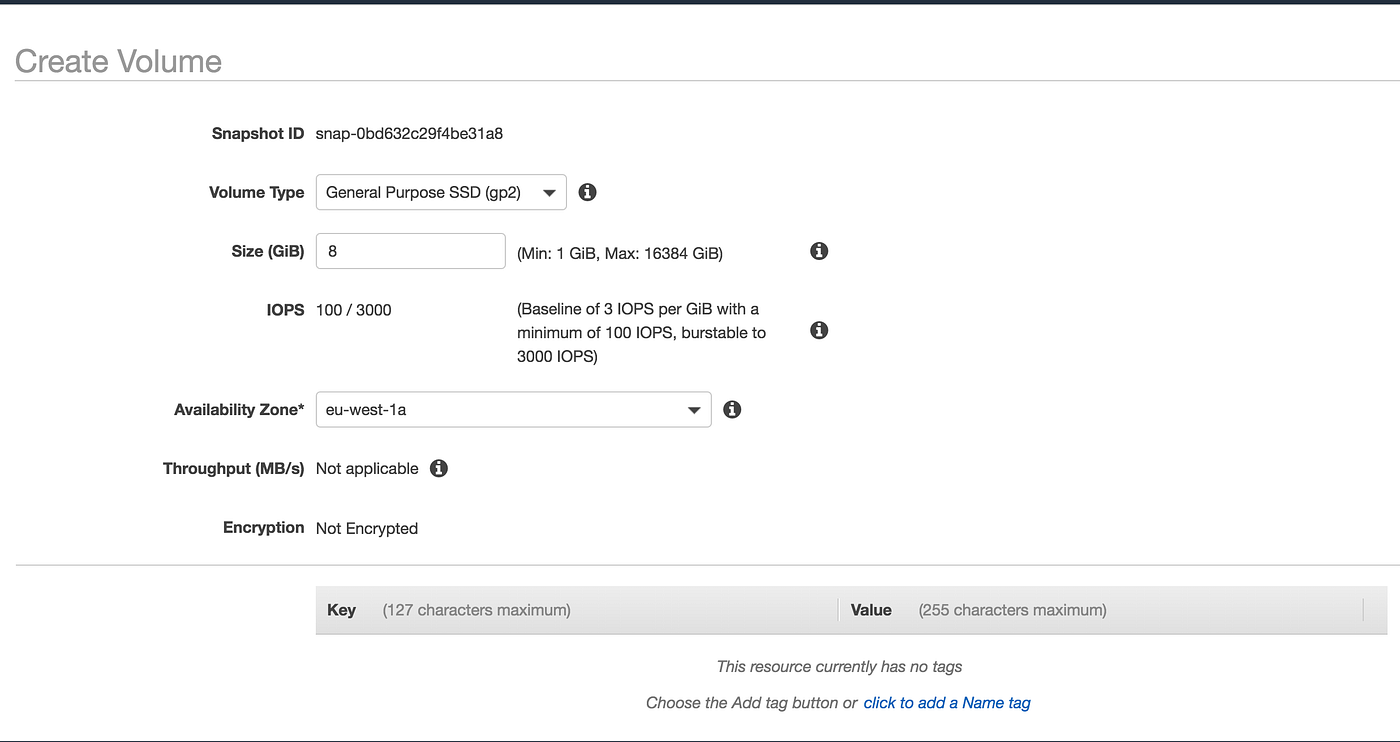The width and height of the screenshot is (1400, 742).
Task: Expand the Availability Zone eu-west-1a dropdown
Action: coord(513,410)
